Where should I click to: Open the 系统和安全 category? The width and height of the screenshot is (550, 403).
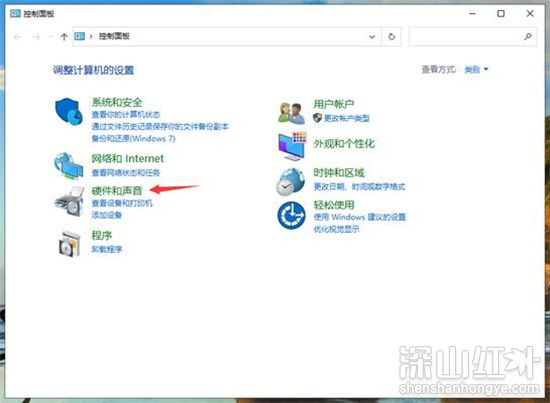click(x=117, y=102)
